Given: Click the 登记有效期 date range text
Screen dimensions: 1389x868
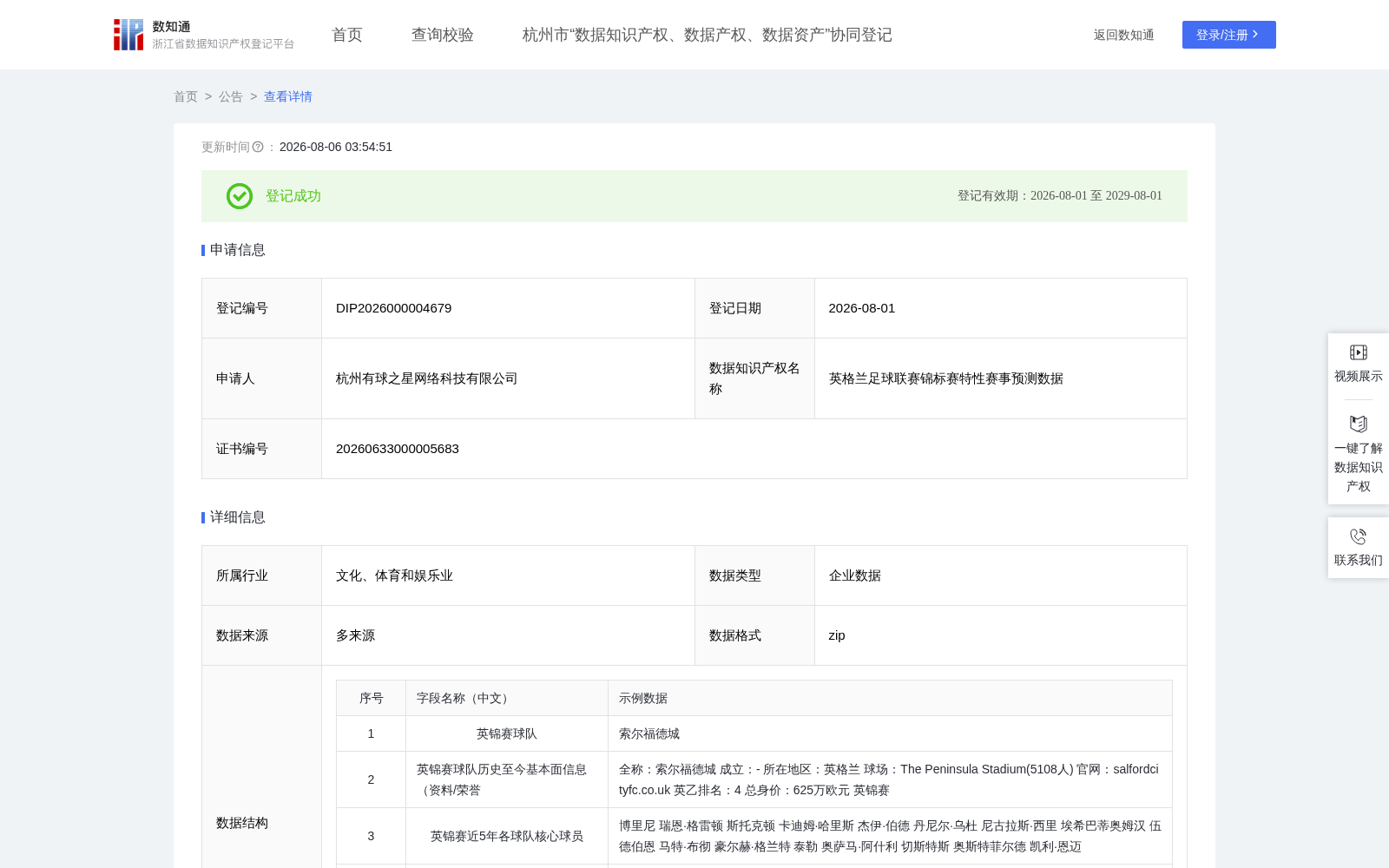Looking at the screenshot, I should pyautogui.click(x=1059, y=196).
